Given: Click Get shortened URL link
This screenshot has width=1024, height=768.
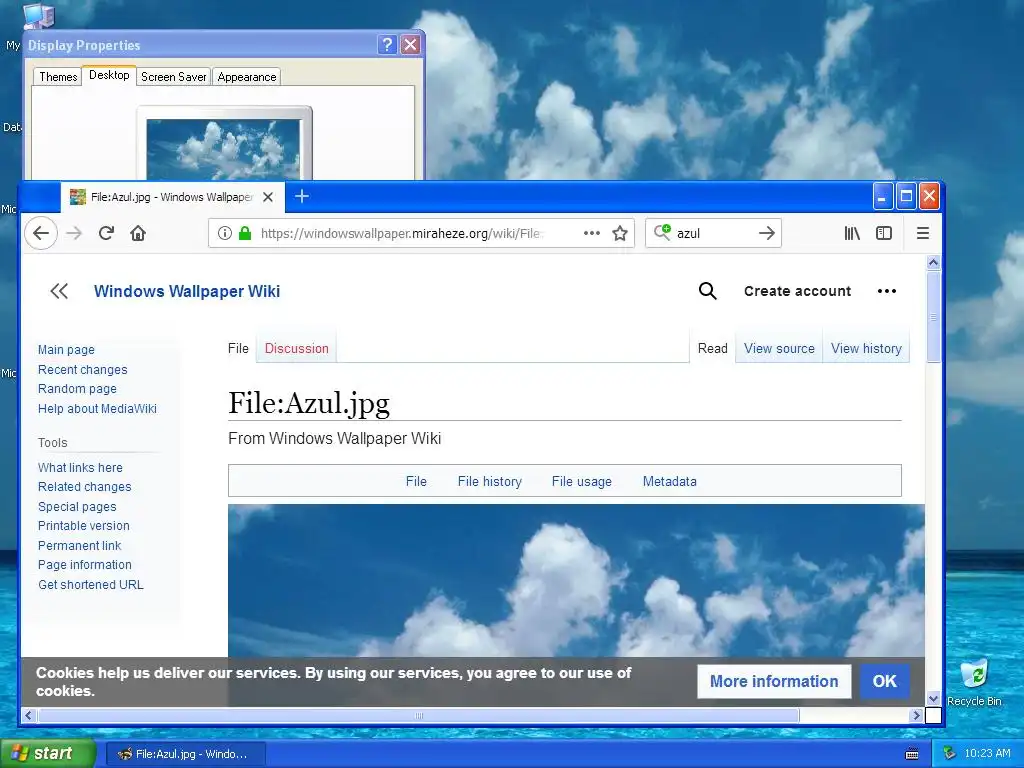Looking at the screenshot, I should click(x=91, y=584).
